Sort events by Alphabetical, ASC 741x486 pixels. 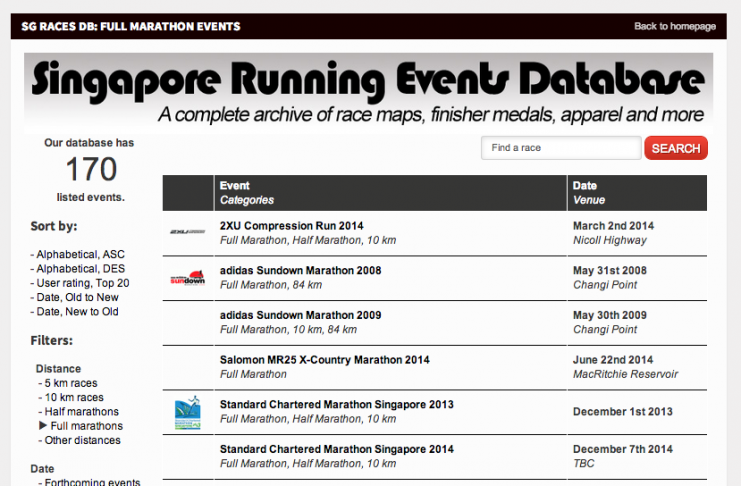(80, 254)
